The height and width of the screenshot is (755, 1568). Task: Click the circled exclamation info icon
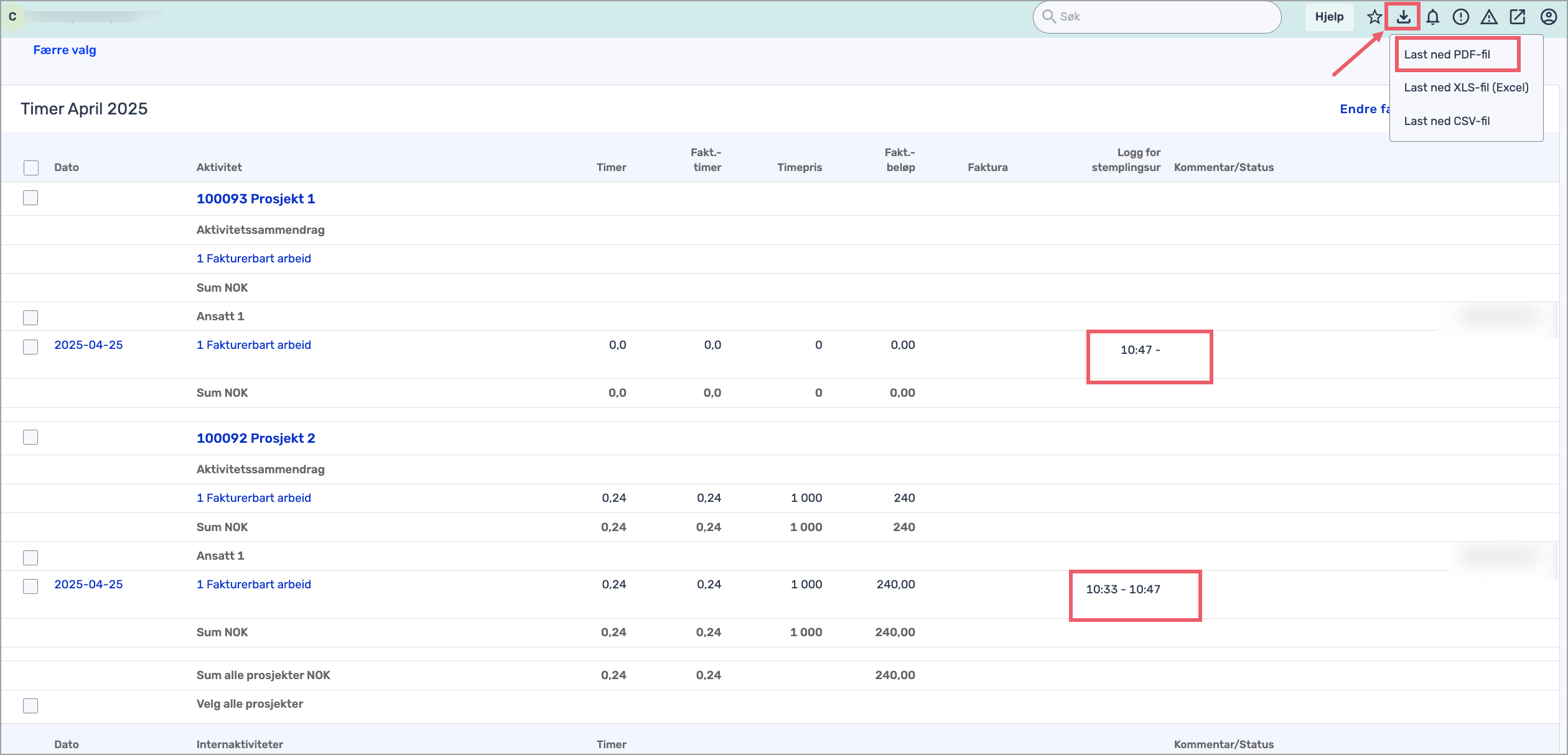click(x=1460, y=17)
